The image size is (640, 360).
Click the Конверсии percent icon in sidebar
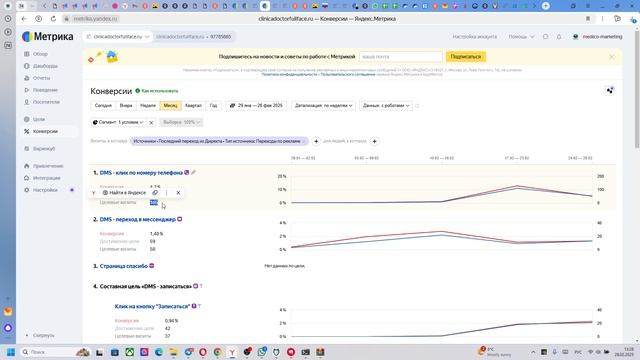[x=27, y=131]
